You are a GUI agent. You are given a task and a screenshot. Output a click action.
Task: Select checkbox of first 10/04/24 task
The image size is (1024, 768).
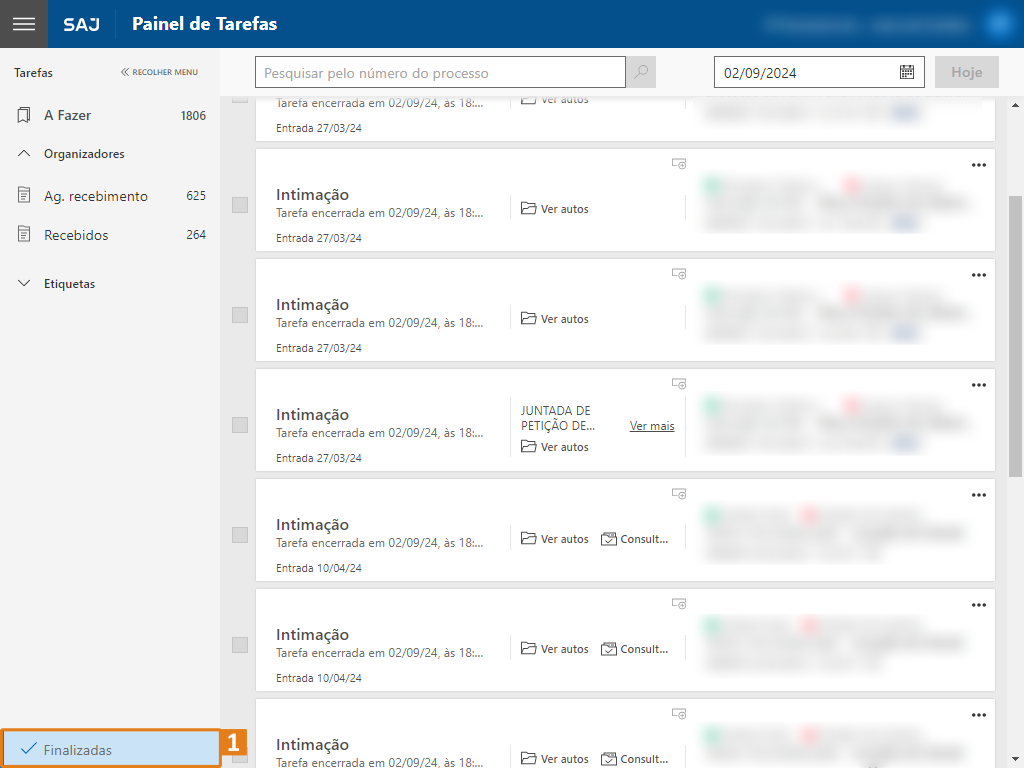240,535
